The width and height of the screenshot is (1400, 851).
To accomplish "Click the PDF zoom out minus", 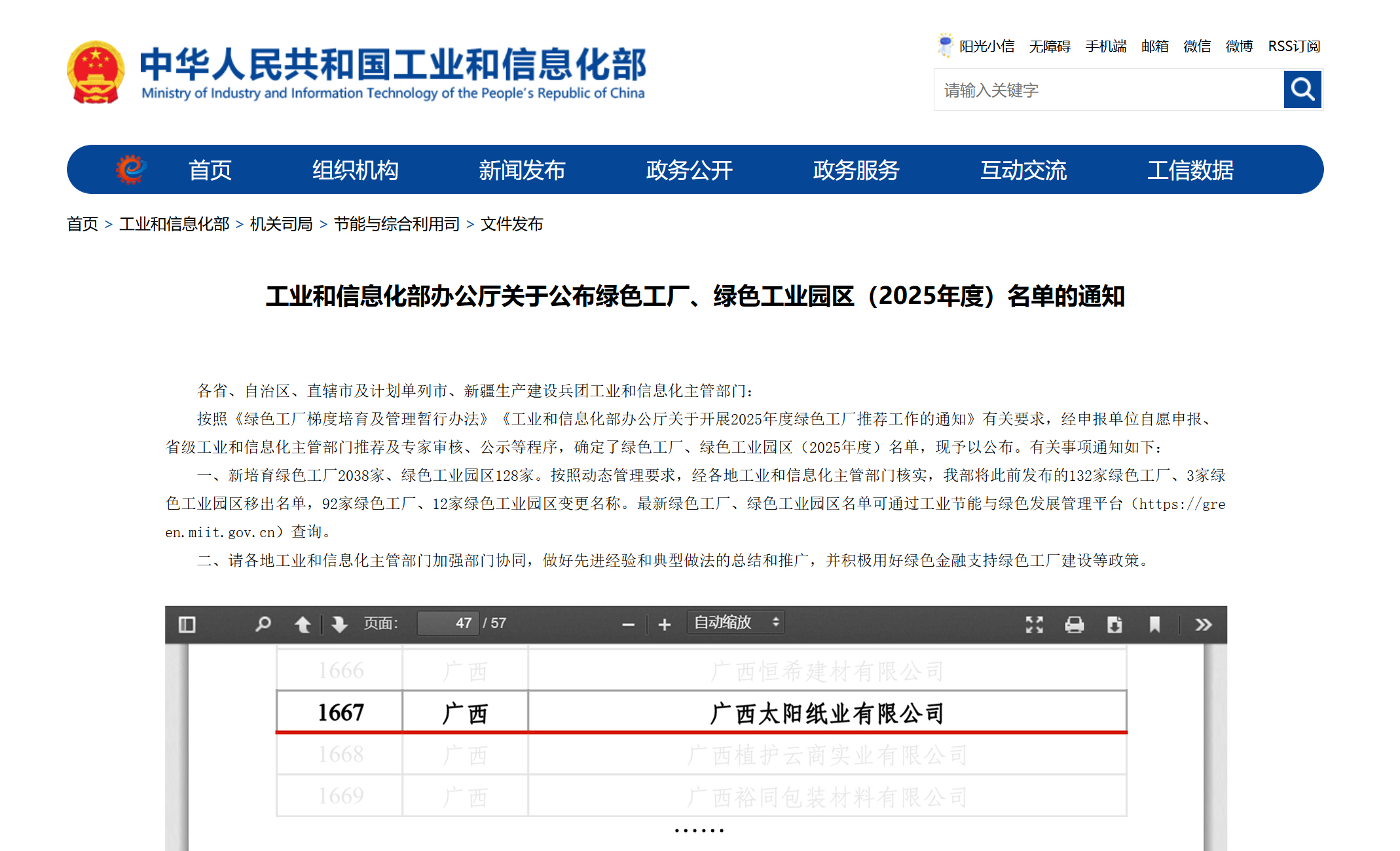I will [628, 624].
